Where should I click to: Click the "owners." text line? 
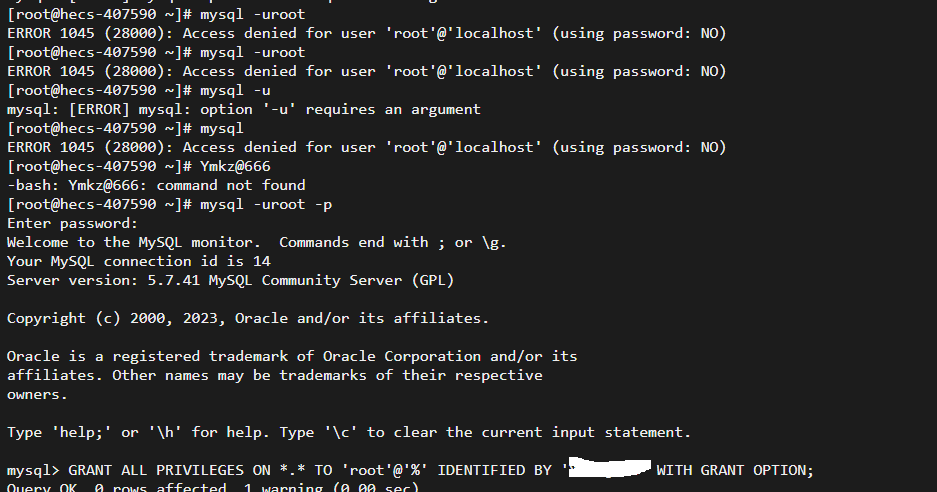pos(37,395)
